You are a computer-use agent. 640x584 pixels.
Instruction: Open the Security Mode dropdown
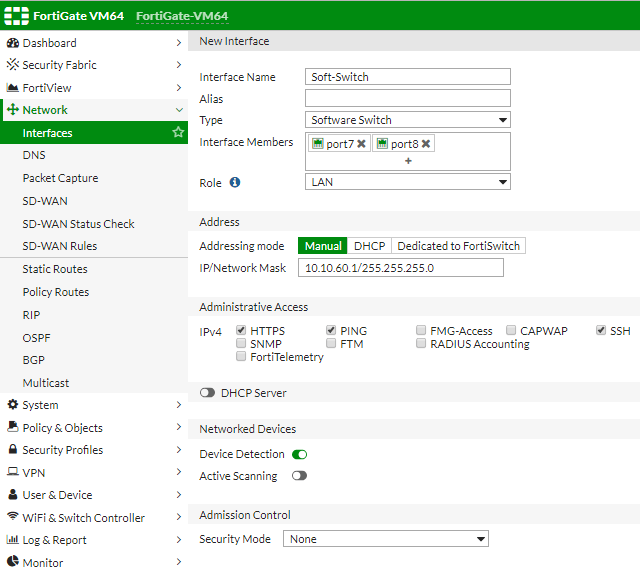pyautogui.click(x=386, y=539)
